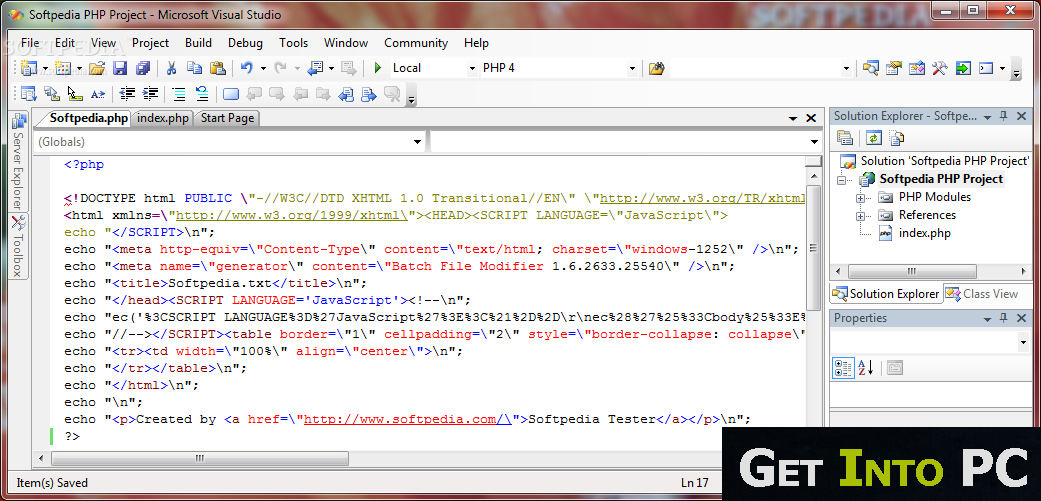Click the http://www.softpedia.com/ link in code
This screenshot has width=1041, height=501.
coord(407,419)
